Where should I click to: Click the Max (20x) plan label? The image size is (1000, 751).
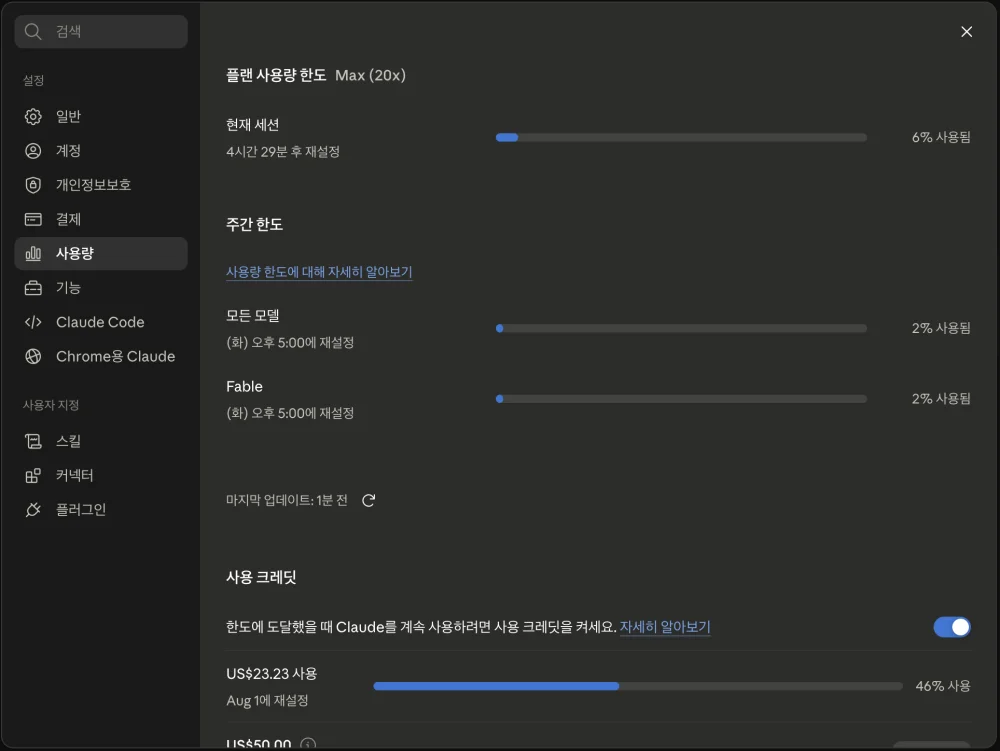(371, 75)
